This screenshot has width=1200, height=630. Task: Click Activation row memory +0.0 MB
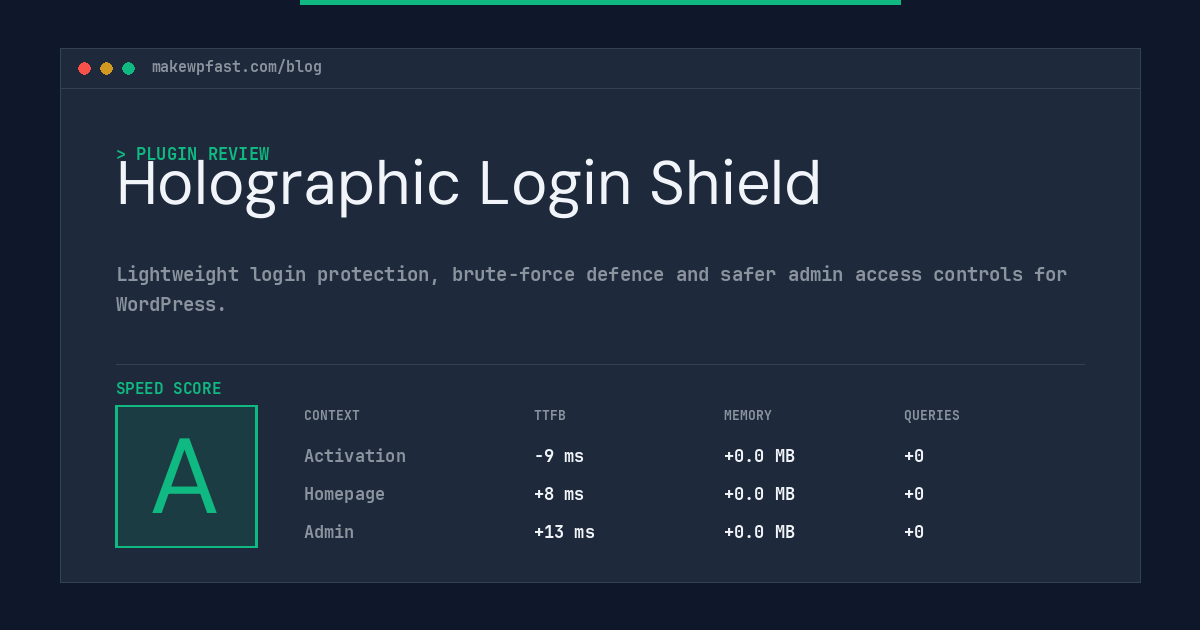coord(759,456)
